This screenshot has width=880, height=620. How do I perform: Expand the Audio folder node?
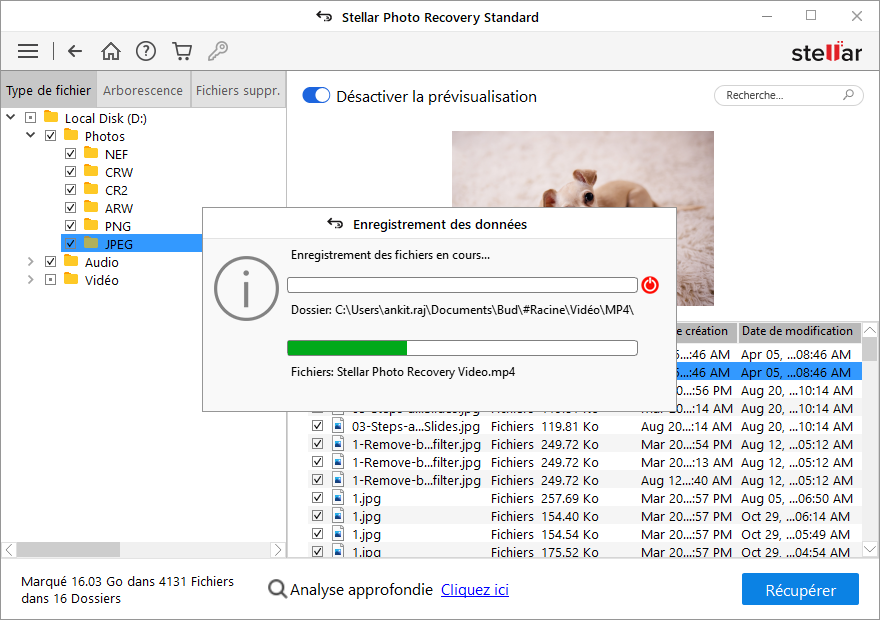coord(31,262)
